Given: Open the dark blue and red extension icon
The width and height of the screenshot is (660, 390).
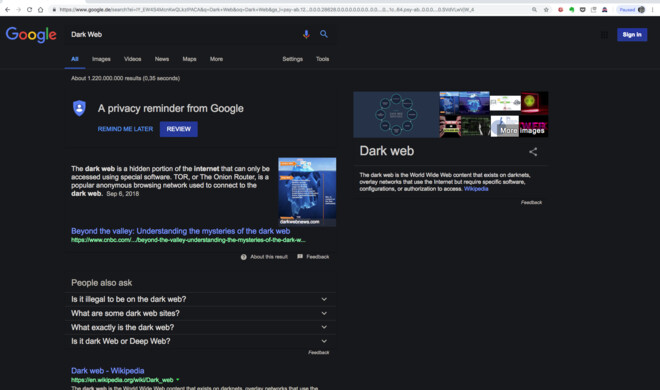Looking at the screenshot, I should click(x=604, y=9).
